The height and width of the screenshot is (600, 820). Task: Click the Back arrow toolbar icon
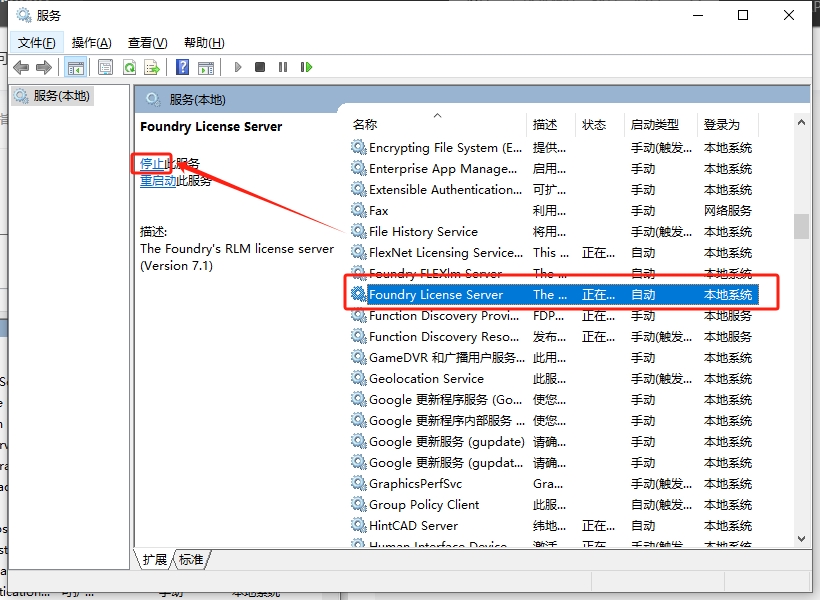(20, 67)
